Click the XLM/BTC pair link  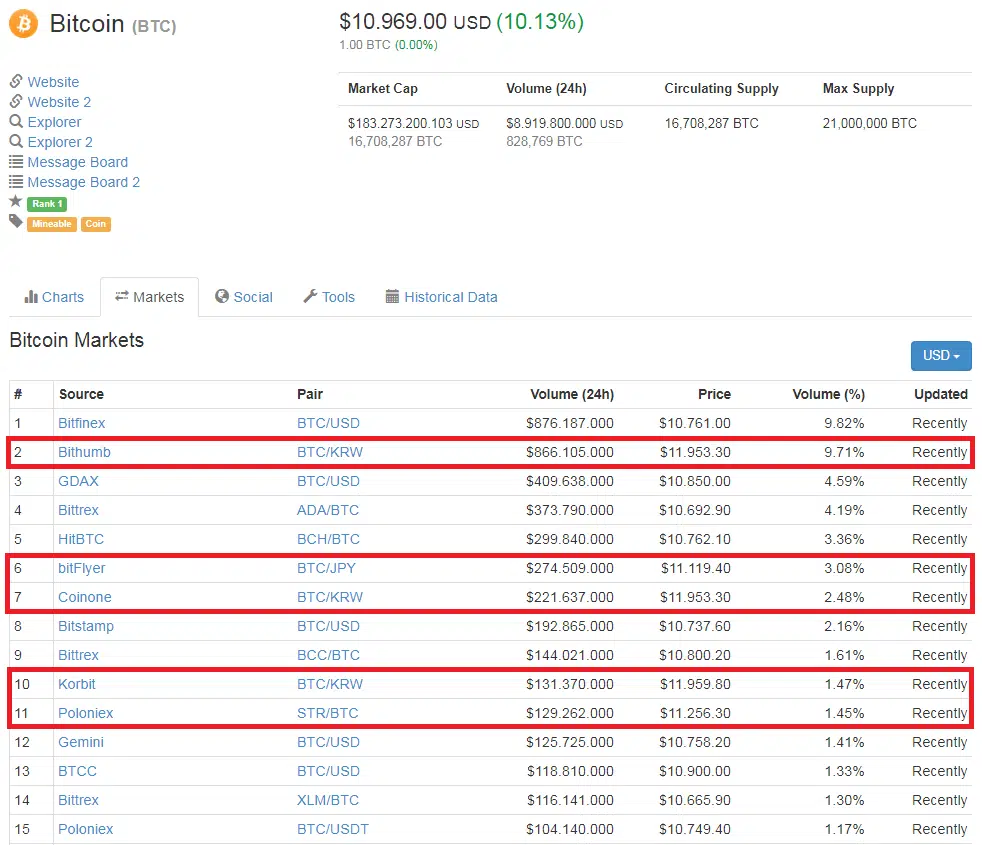(x=328, y=801)
